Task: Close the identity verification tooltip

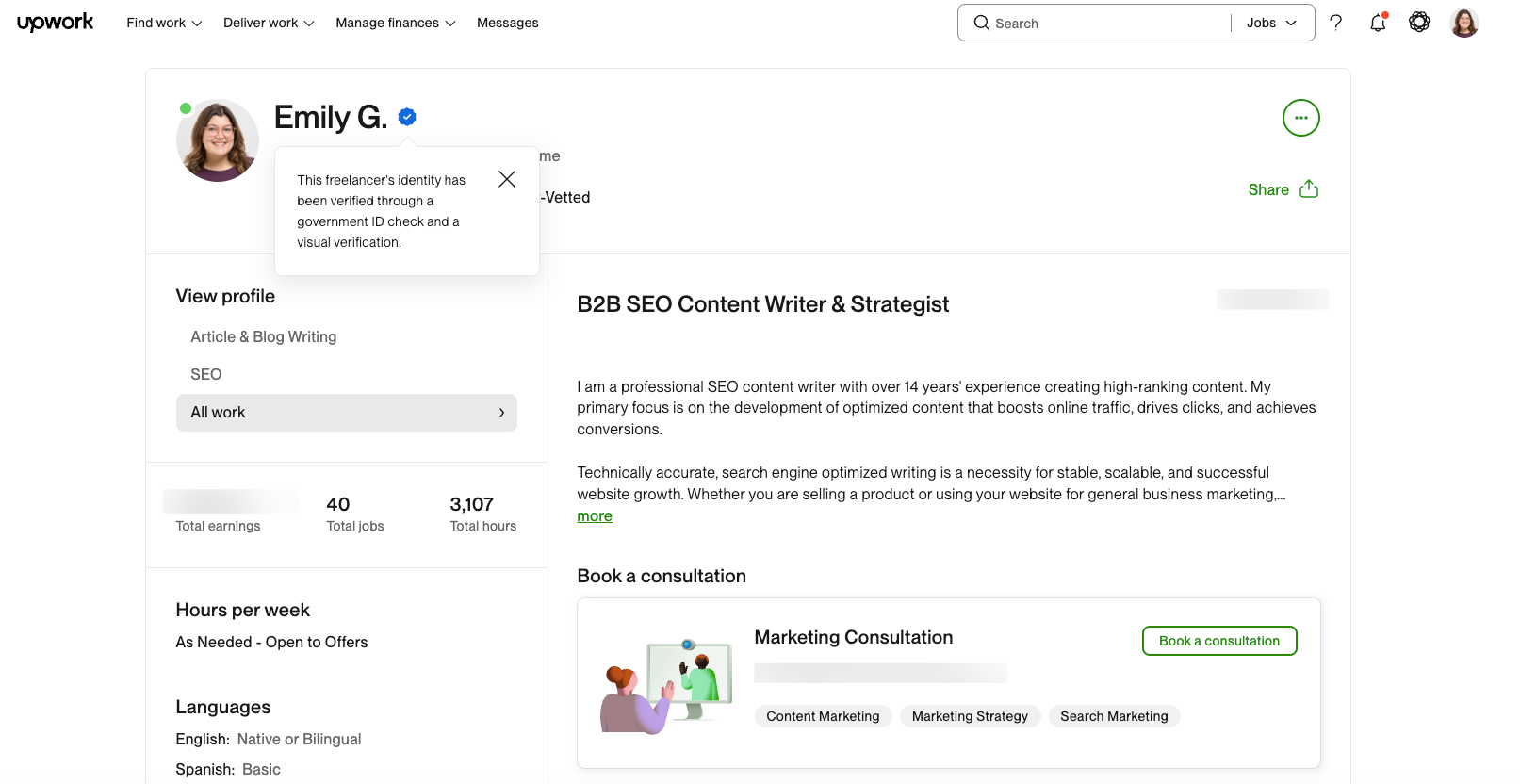Action: pos(507,179)
